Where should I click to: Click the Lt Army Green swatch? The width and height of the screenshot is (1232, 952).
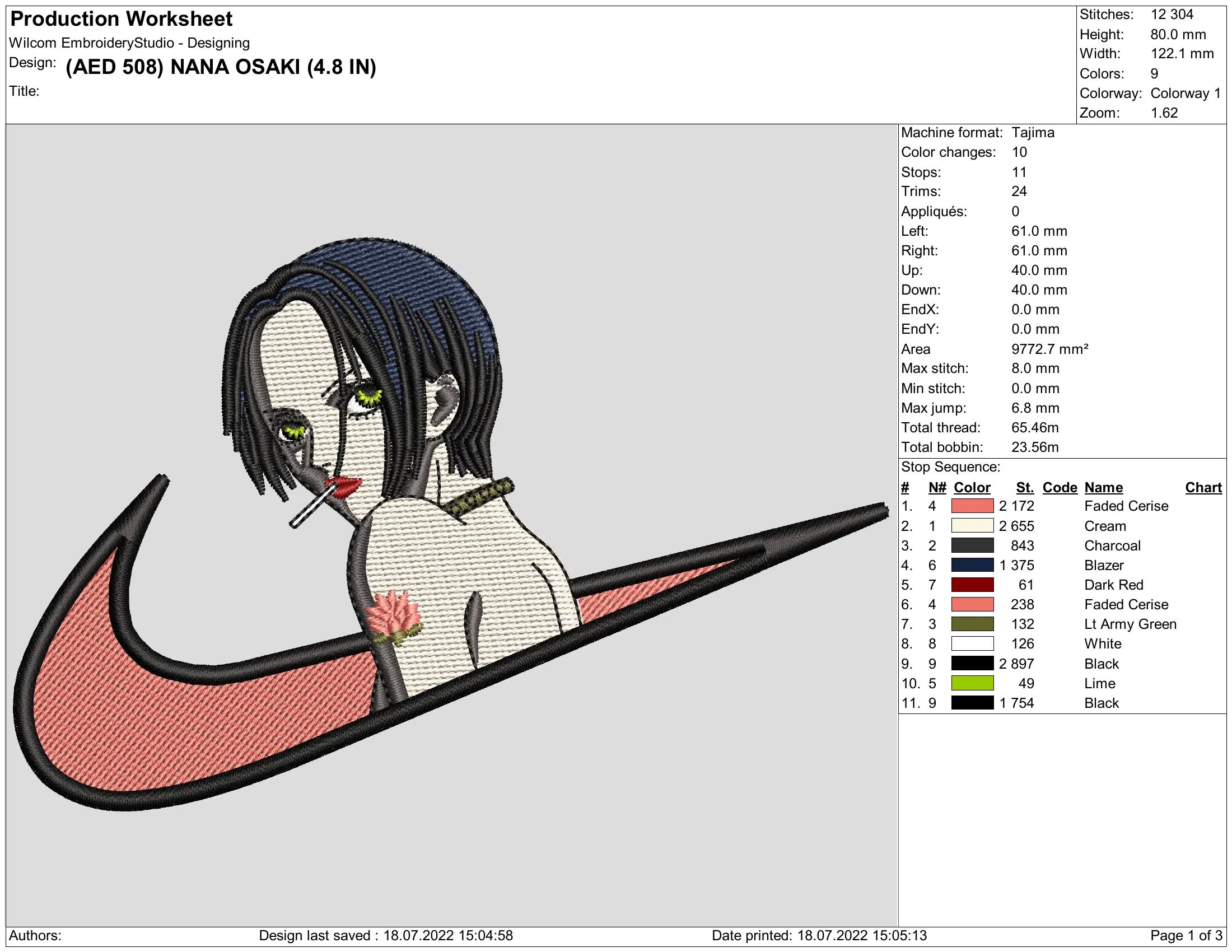coord(972,624)
